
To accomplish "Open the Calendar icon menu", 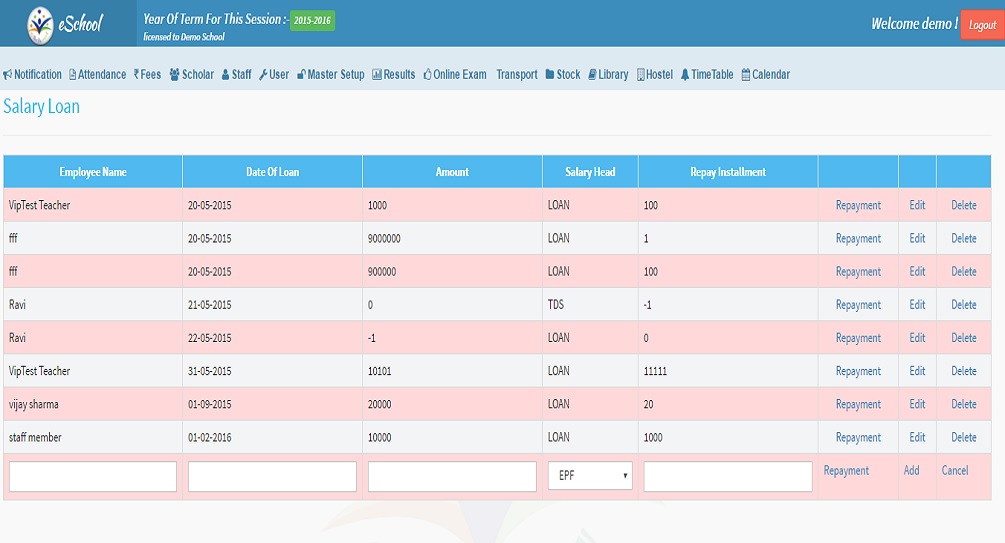I will pos(746,75).
